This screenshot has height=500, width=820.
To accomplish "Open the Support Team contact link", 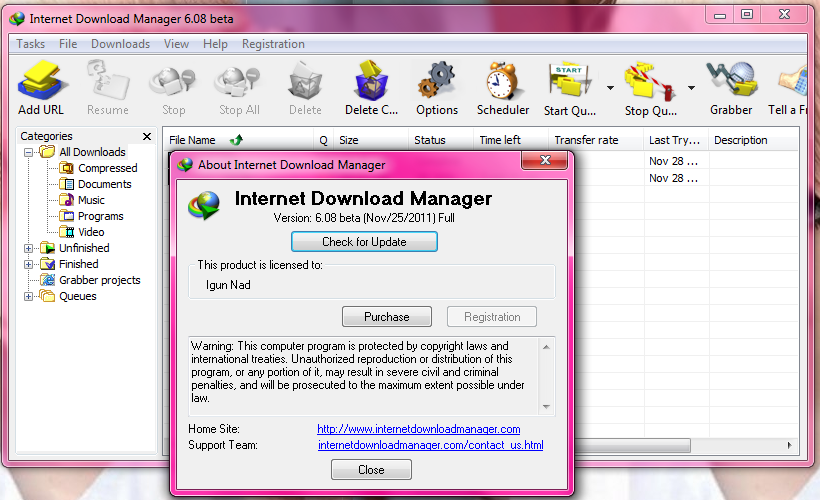I will [x=430, y=446].
